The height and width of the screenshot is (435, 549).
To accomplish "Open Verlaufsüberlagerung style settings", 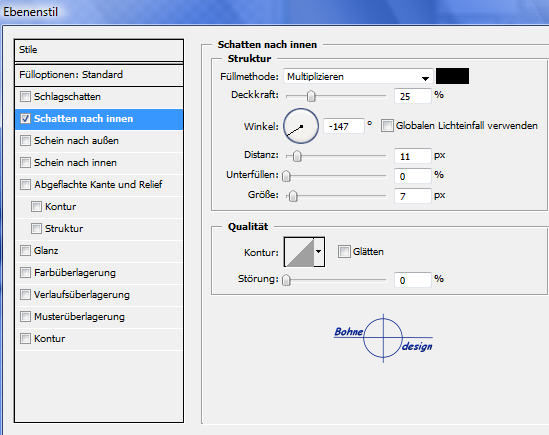I will point(82,295).
